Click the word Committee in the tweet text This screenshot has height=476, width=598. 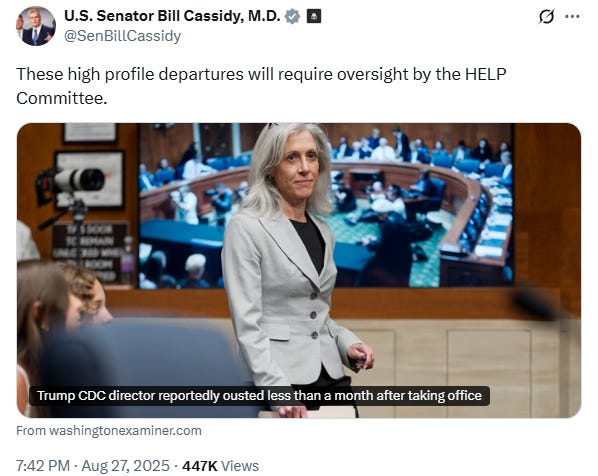tap(62, 98)
